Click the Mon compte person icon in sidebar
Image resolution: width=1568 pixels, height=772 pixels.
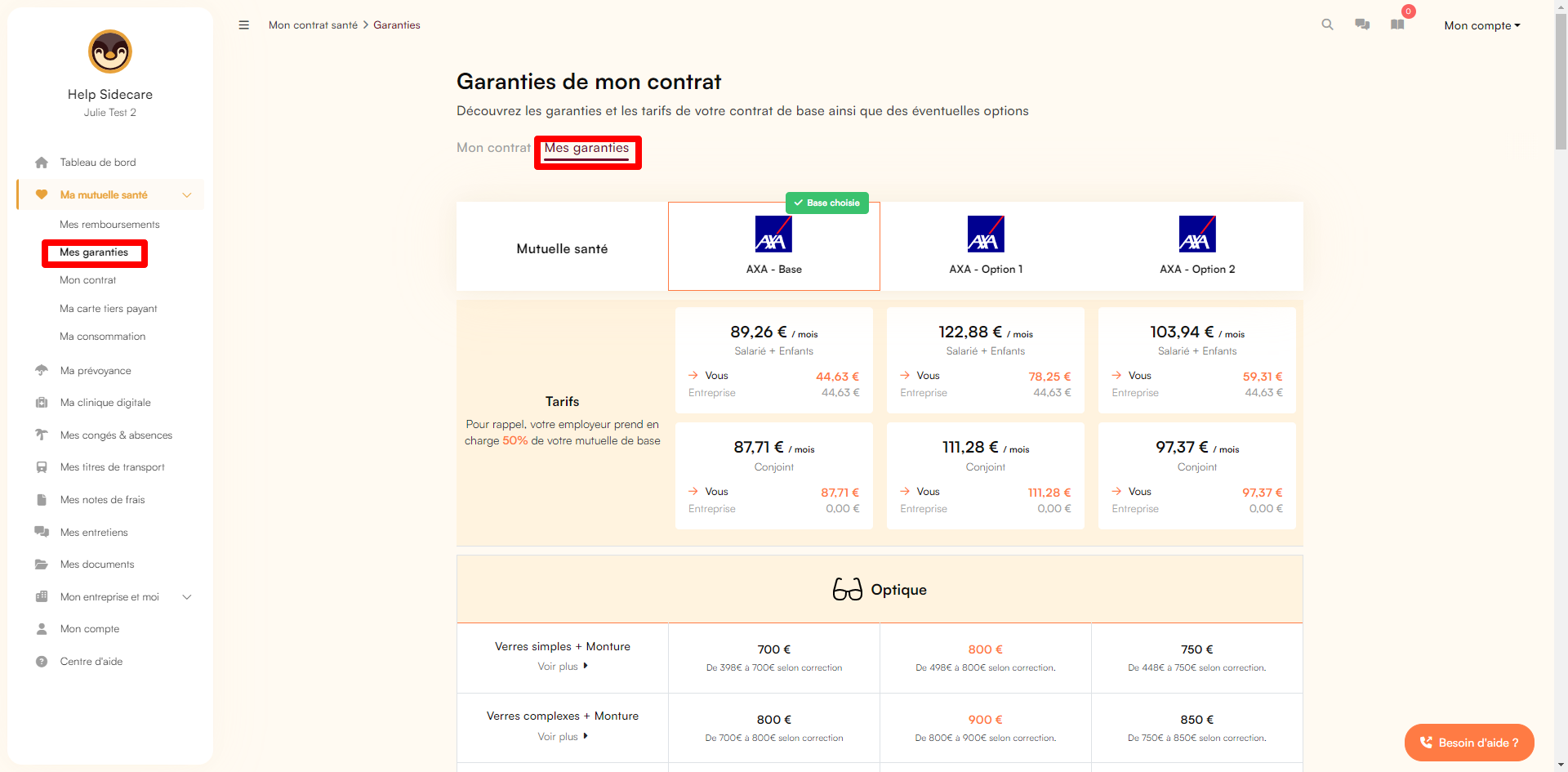pyautogui.click(x=42, y=629)
